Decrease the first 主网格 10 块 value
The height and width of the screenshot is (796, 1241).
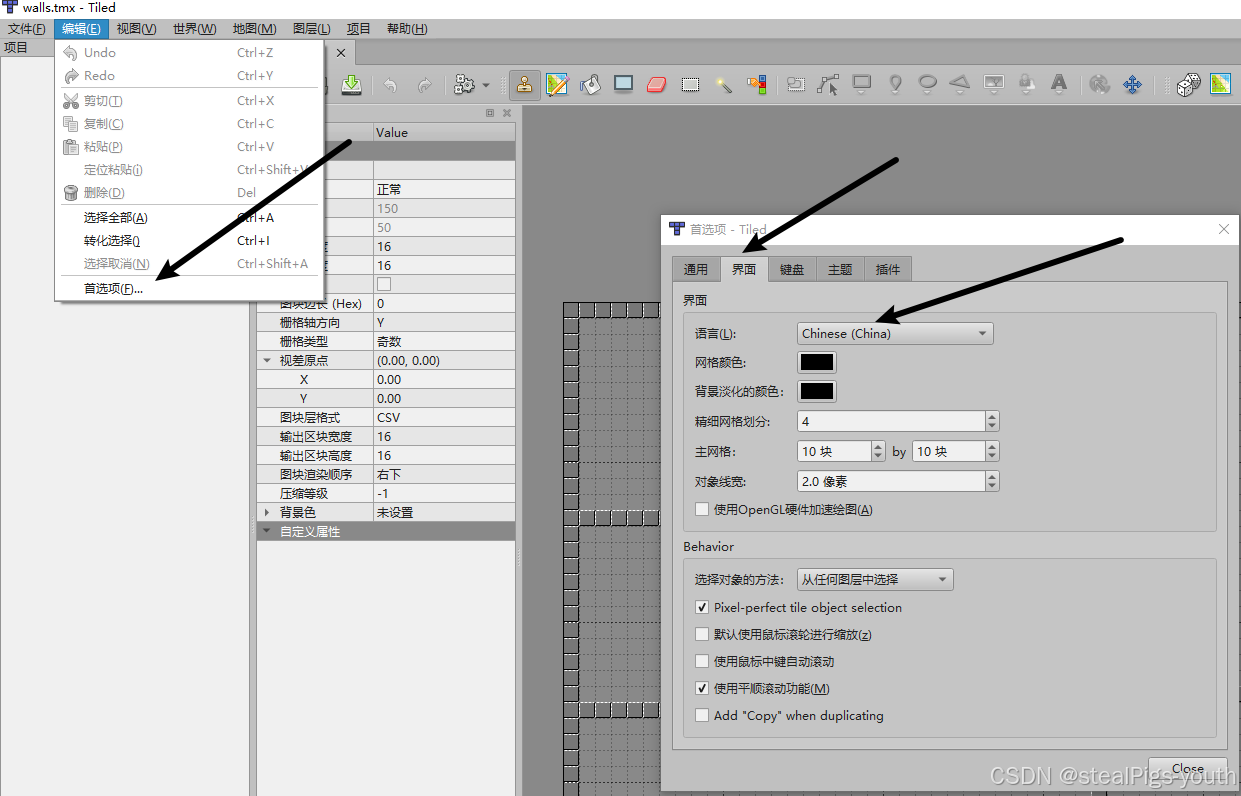coord(878,457)
